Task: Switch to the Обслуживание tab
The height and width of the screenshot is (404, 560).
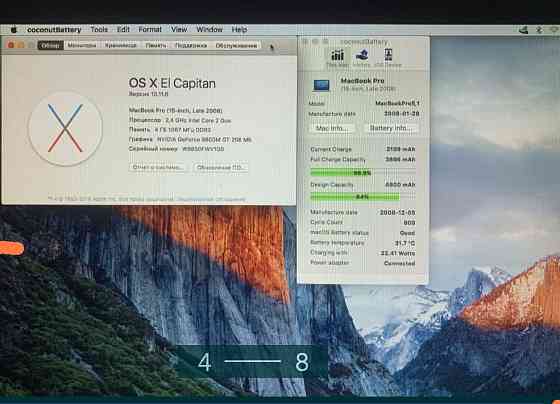Action: point(236,45)
